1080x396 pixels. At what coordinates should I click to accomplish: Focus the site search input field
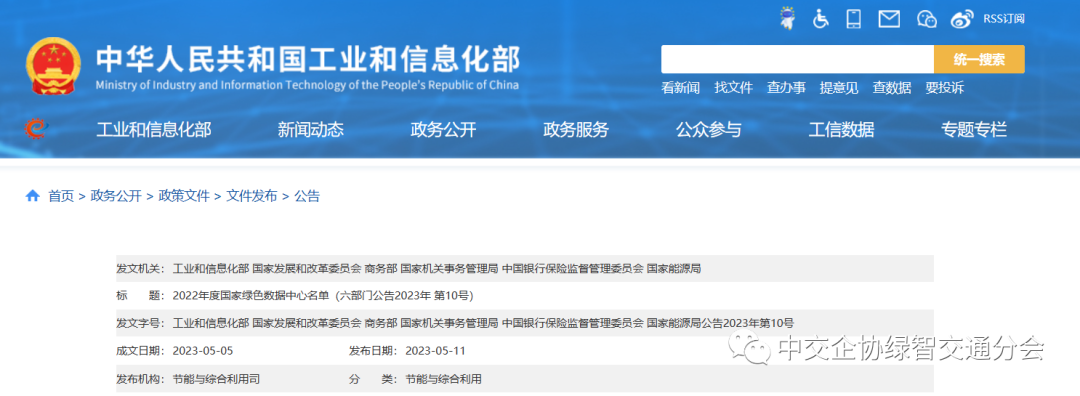(x=798, y=59)
